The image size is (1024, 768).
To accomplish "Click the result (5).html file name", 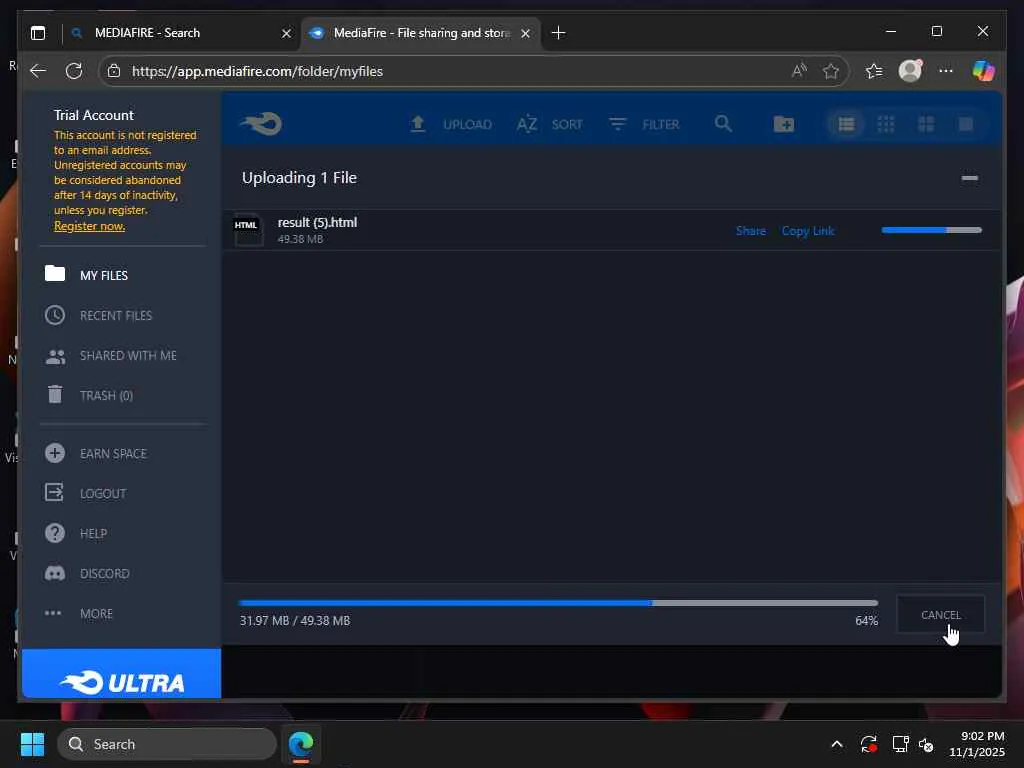I will click(317, 223).
